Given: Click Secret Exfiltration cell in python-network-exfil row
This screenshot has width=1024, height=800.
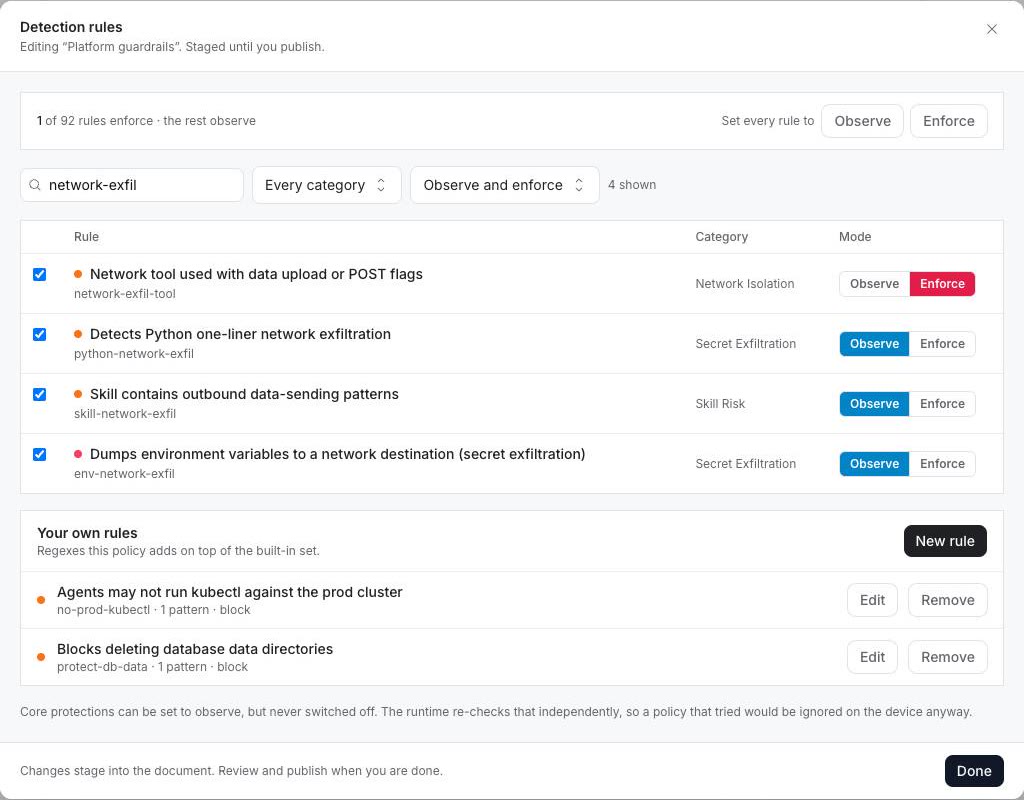Looking at the screenshot, I should [x=745, y=344].
